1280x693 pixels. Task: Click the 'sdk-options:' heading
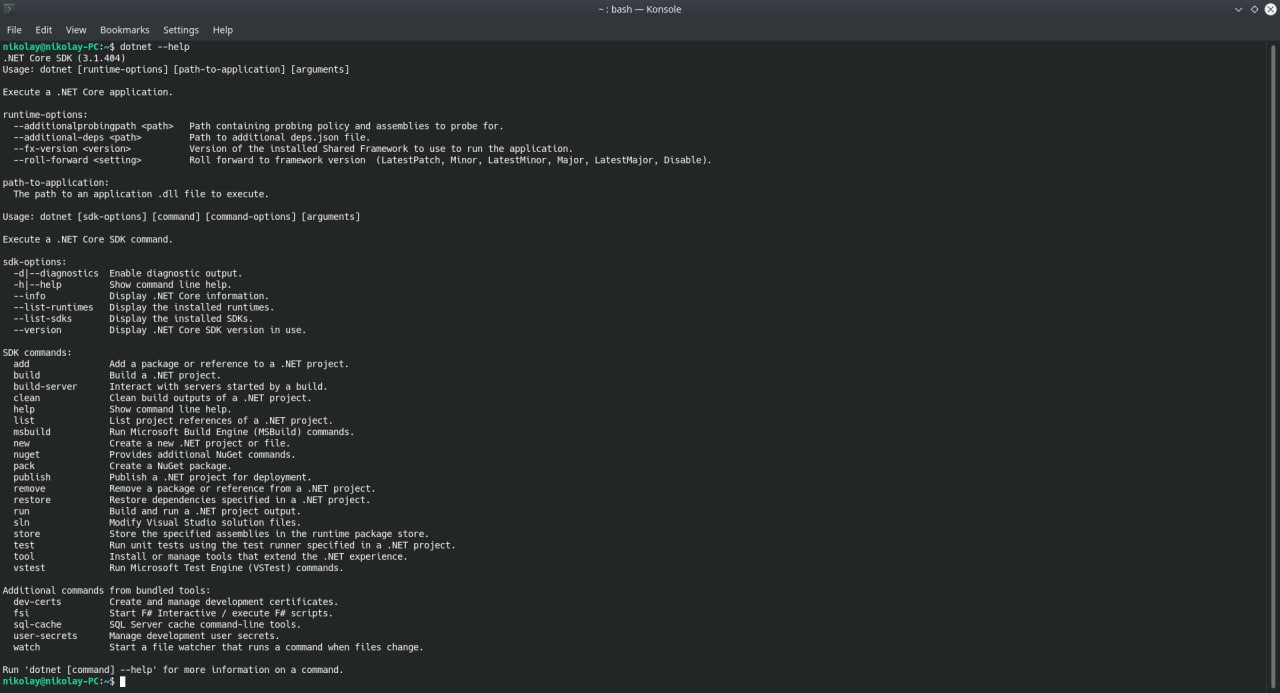pos(35,262)
